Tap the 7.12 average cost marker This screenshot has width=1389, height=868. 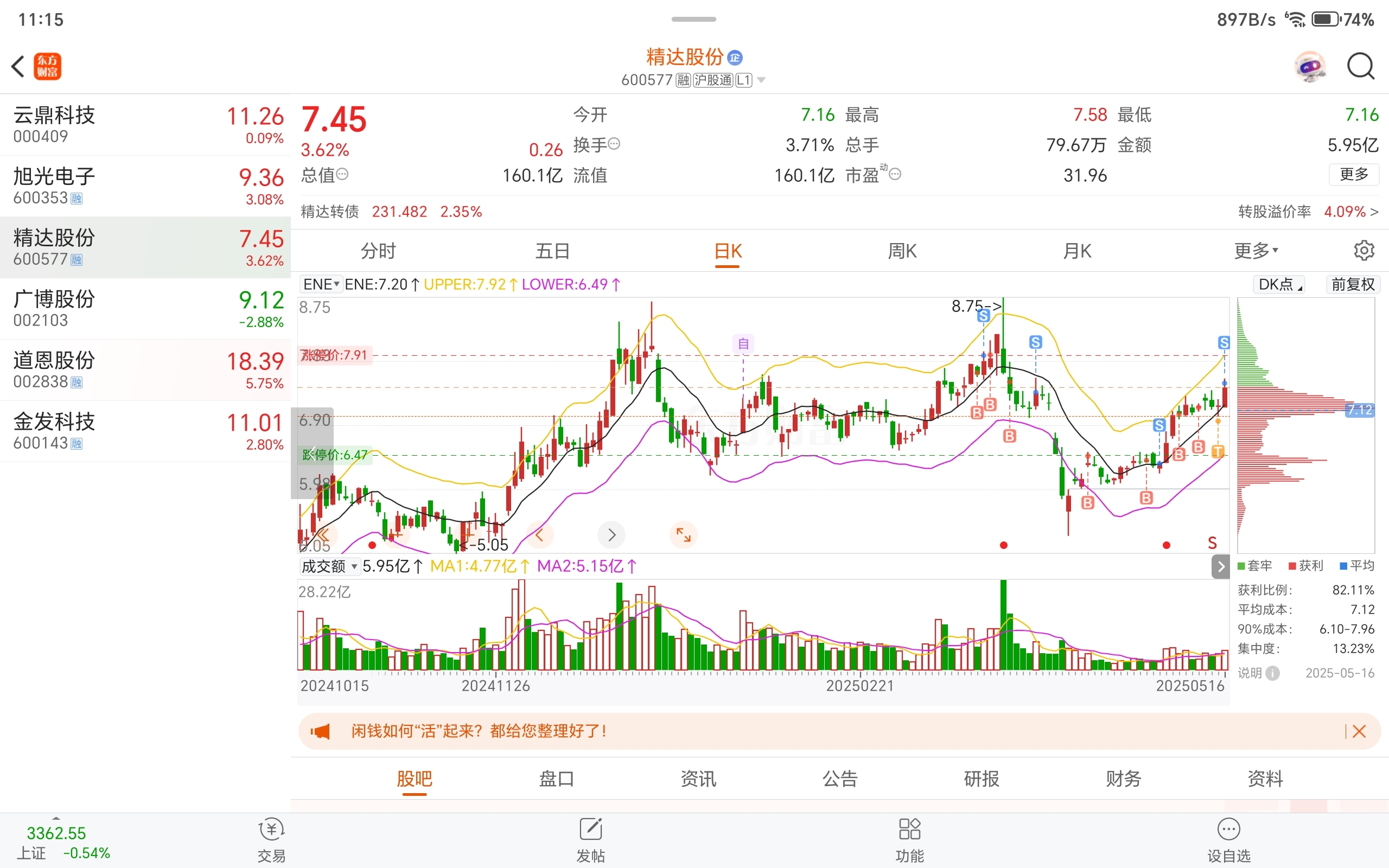click(1360, 410)
